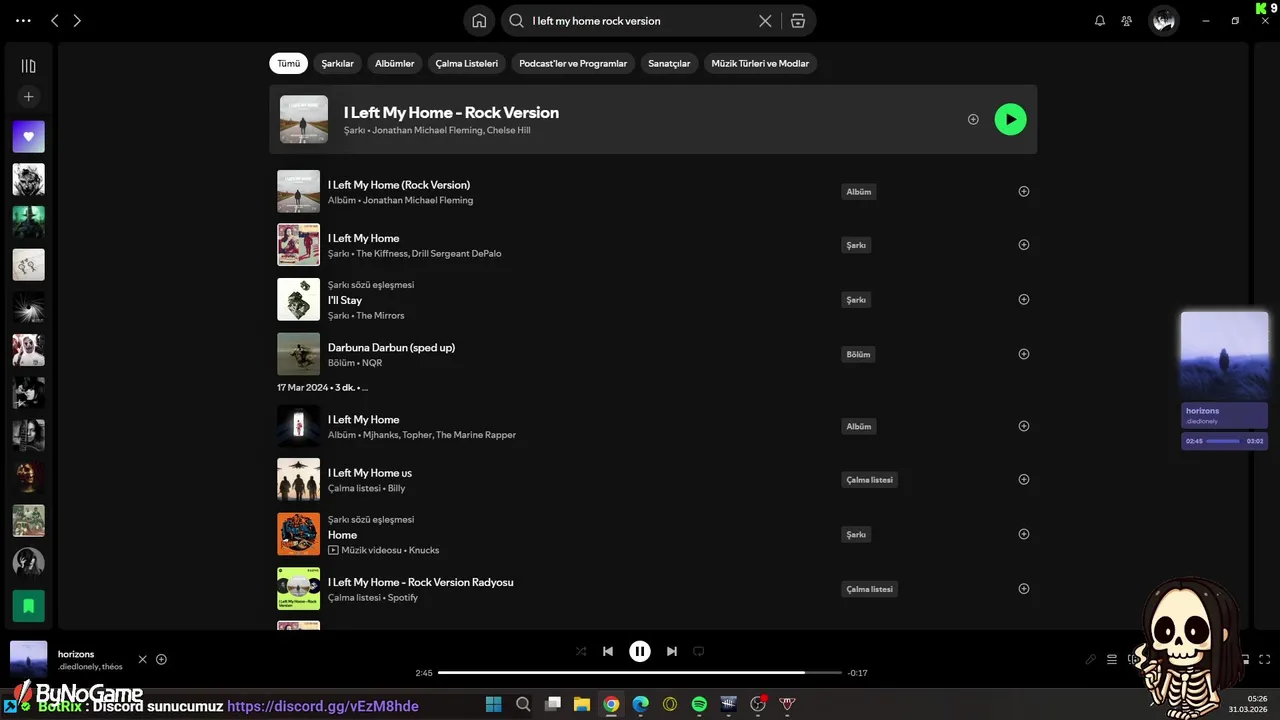
Task: Open horizons song title in player bar
Action: pyautogui.click(x=76, y=654)
